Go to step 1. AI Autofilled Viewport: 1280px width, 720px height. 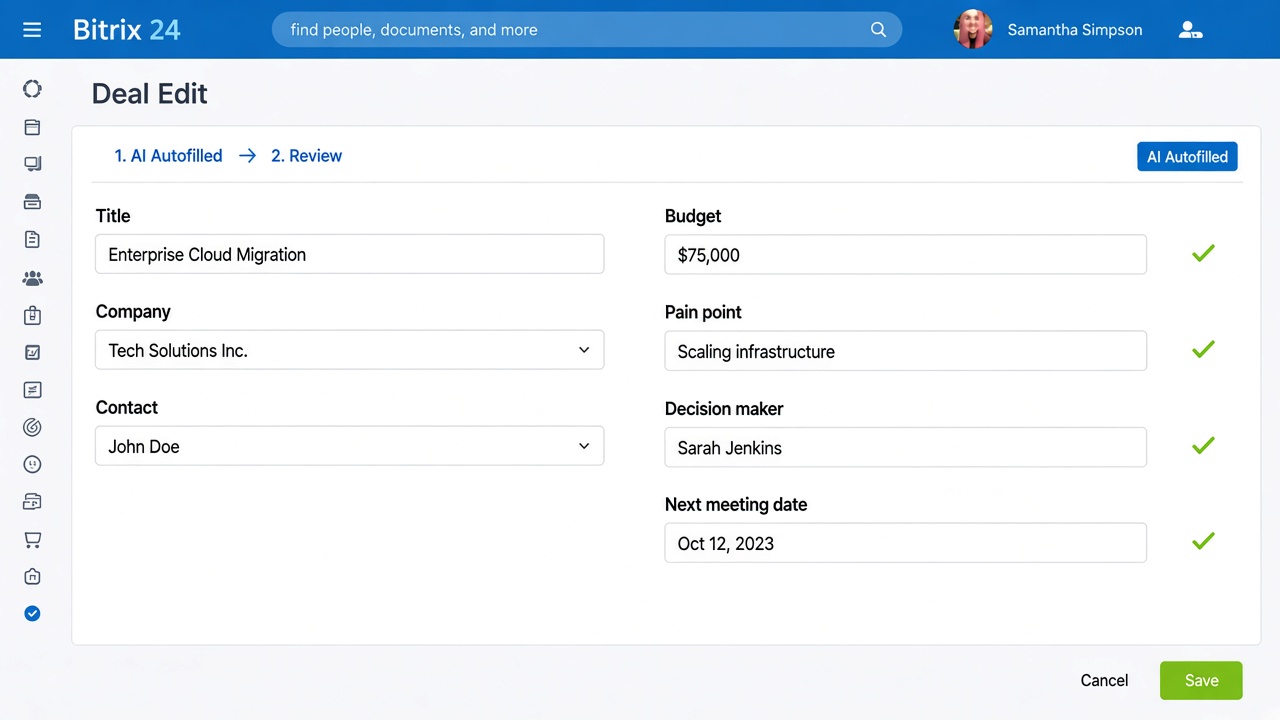tap(168, 156)
